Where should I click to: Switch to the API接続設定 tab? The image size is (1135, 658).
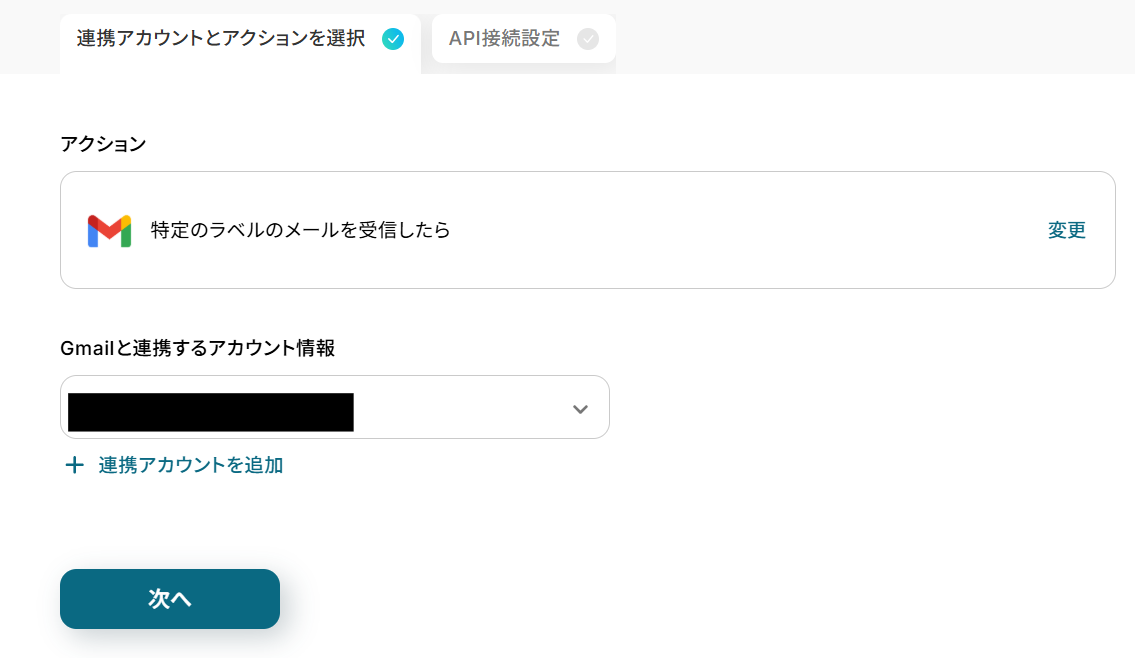523,39
